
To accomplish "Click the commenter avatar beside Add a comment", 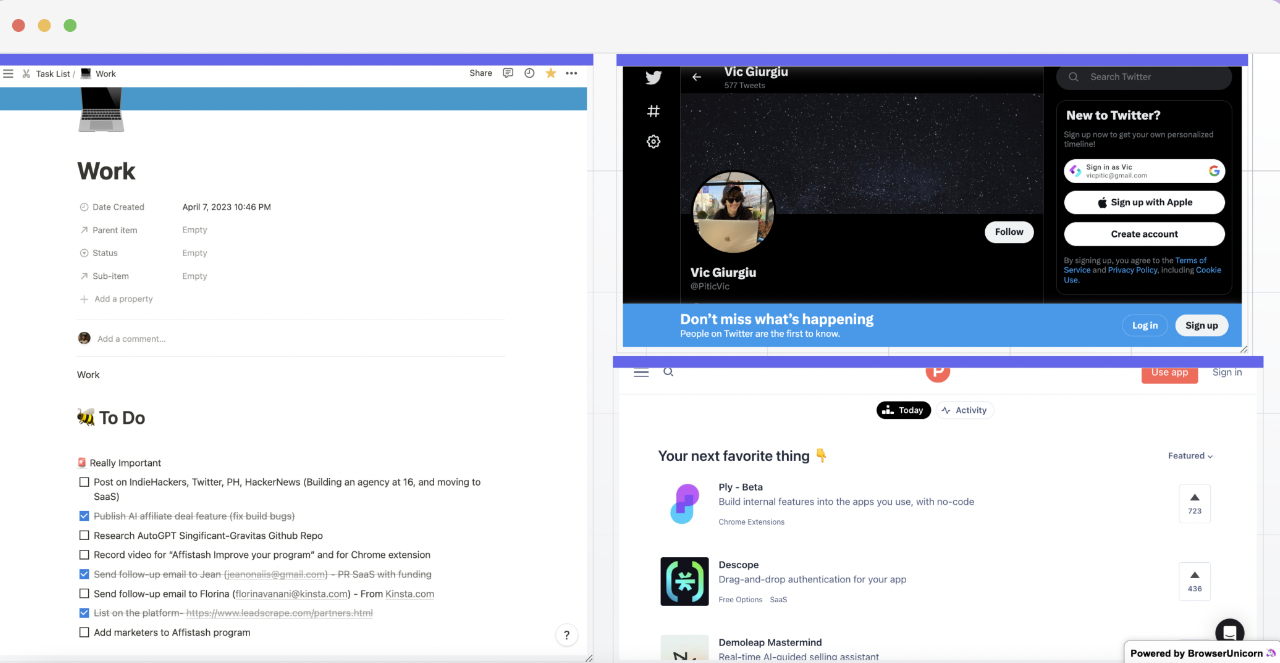I will click(84, 338).
